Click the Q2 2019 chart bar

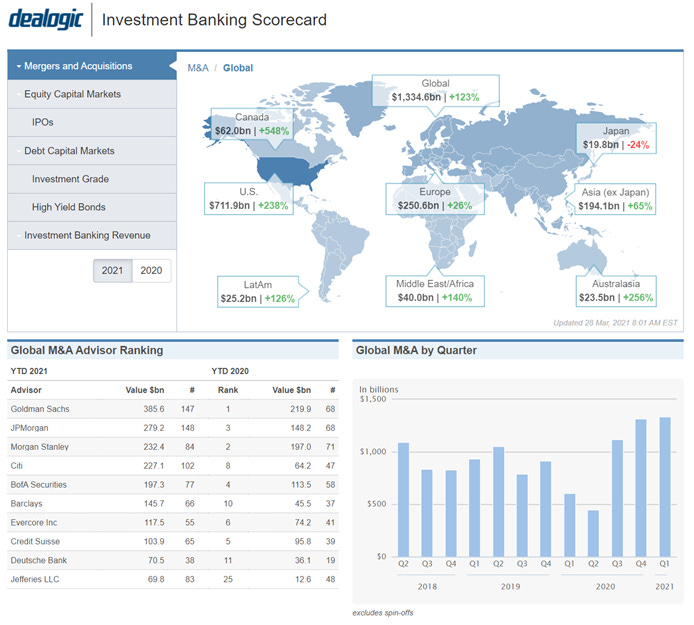(498, 502)
